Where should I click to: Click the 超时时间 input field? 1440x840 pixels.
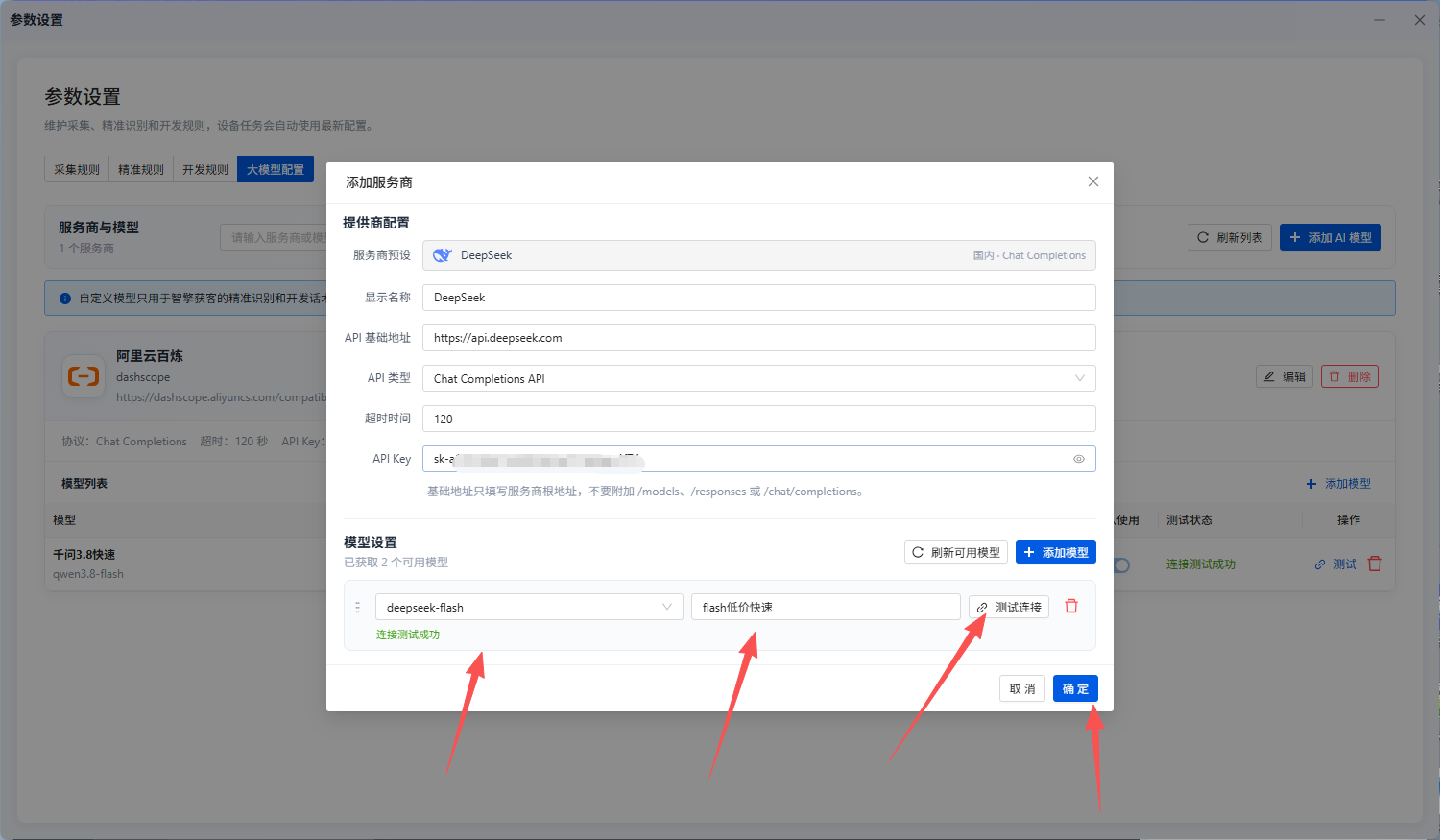click(758, 419)
